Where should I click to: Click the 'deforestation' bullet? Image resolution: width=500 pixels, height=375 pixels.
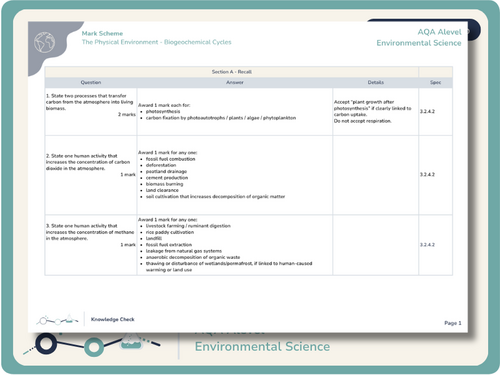tap(161, 165)
